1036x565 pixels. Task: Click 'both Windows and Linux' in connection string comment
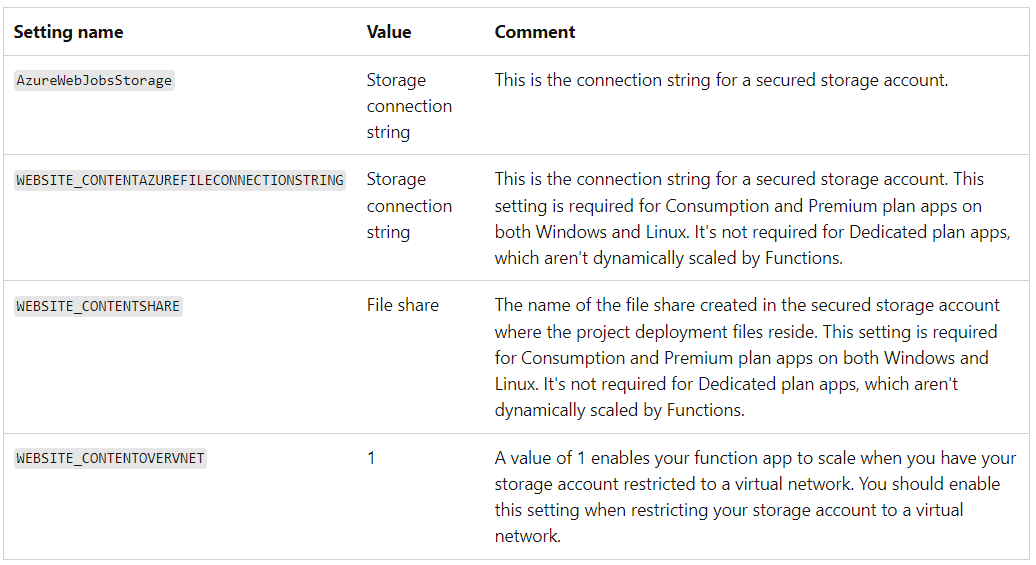tap(591, 232)
